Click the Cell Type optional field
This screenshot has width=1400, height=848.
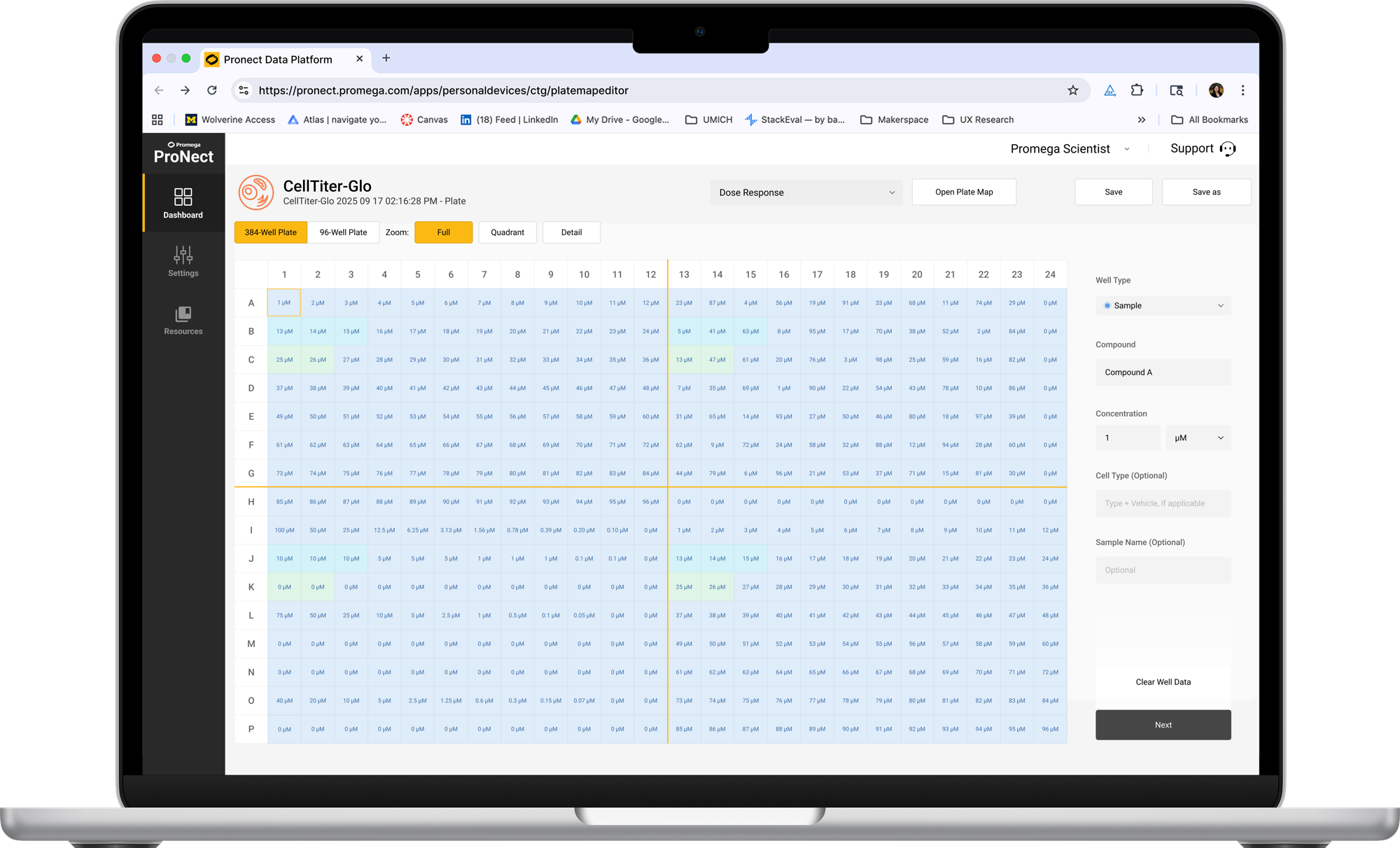(1163, 503)
